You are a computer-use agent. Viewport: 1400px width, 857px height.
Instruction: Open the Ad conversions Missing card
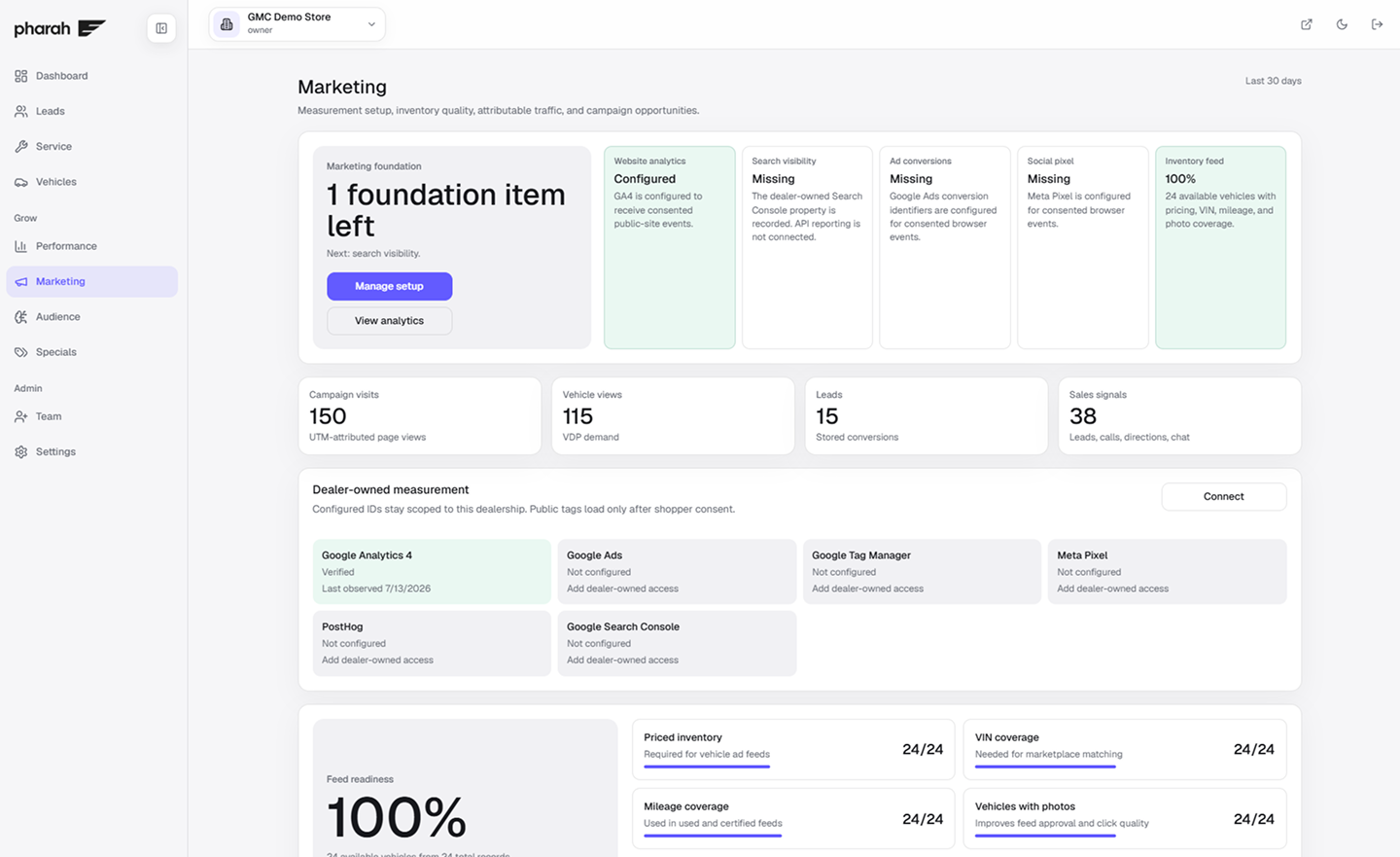[945, 247]
